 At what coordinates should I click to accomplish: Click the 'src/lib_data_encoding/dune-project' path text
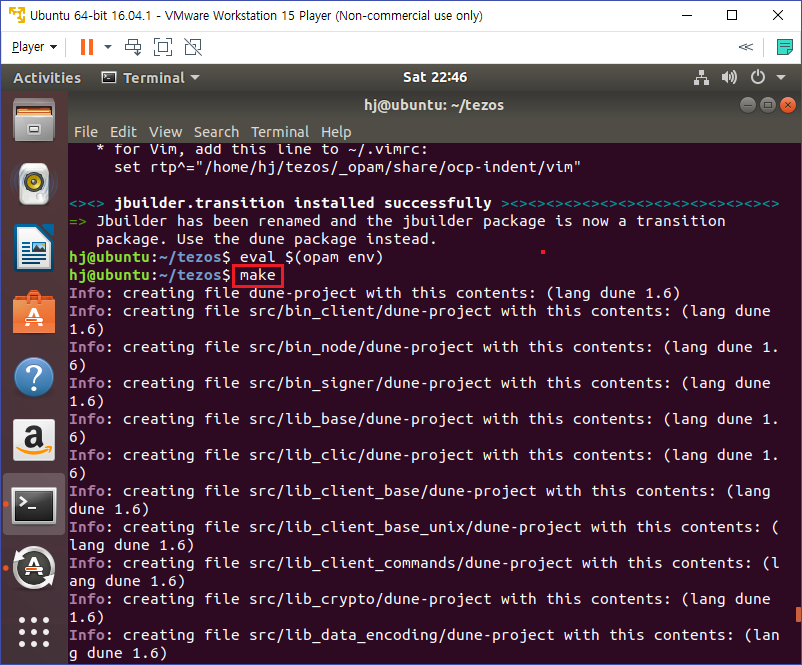(x=402, y=635)
